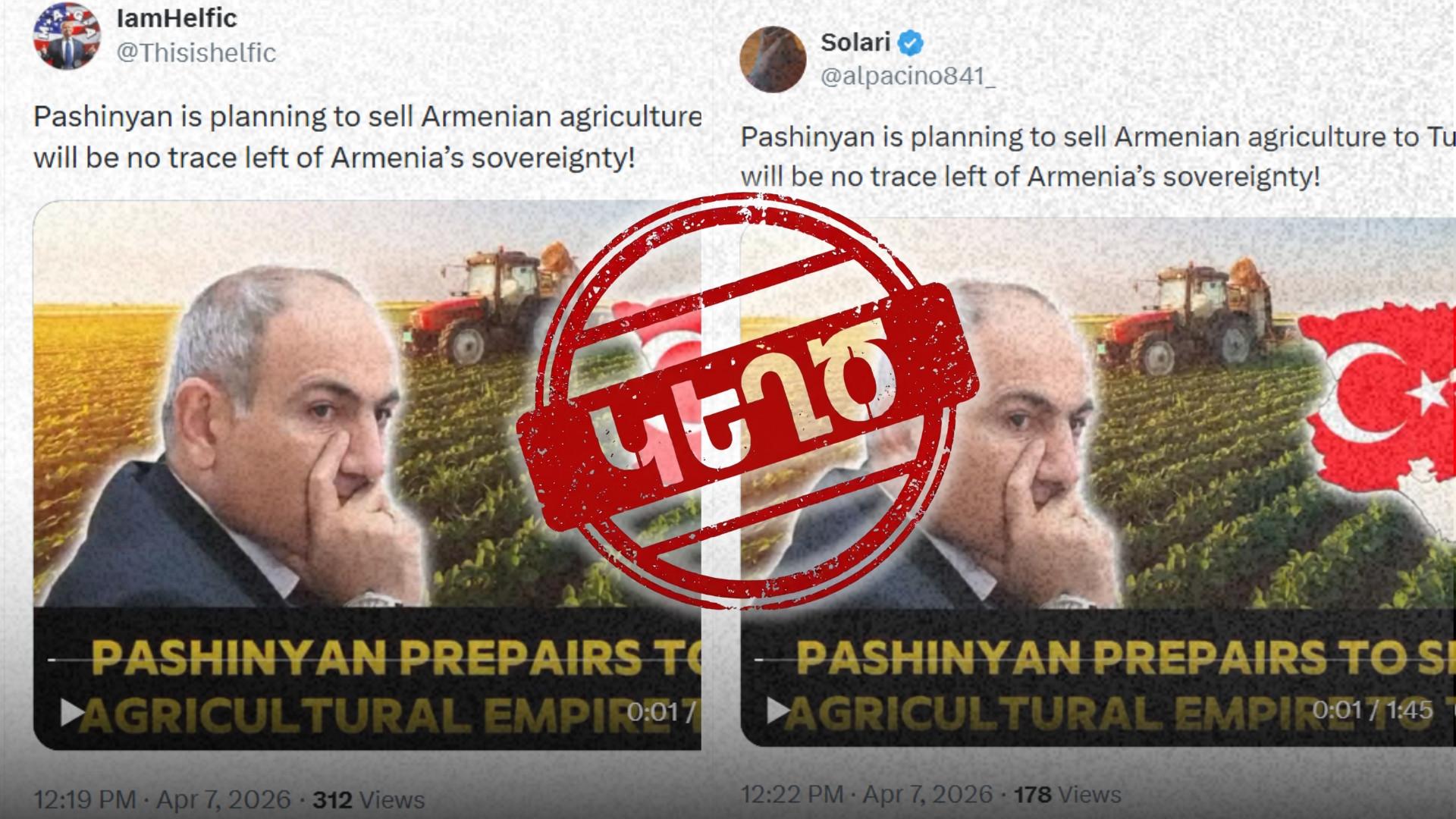This screenshot has height=819, width=1456.
Task: Click the 178 Views counter
Action: [1067, 794]
